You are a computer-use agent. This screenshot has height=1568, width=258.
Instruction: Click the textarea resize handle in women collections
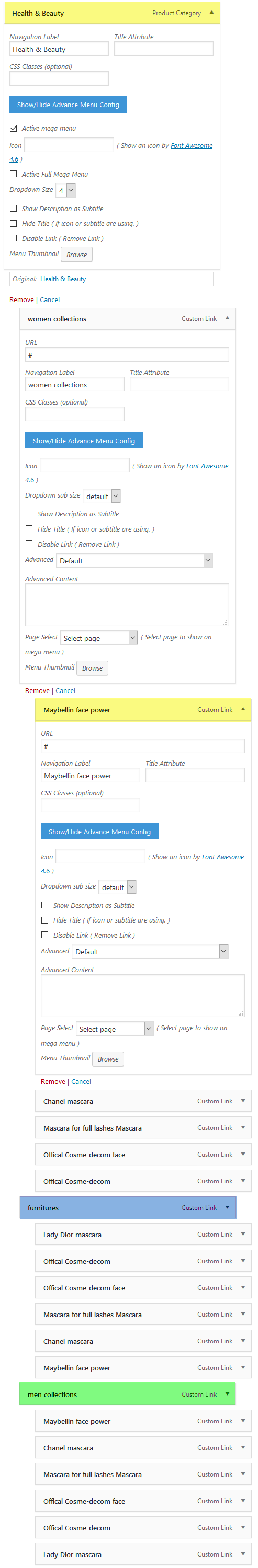pyautogui.click(x=225, y=622)
